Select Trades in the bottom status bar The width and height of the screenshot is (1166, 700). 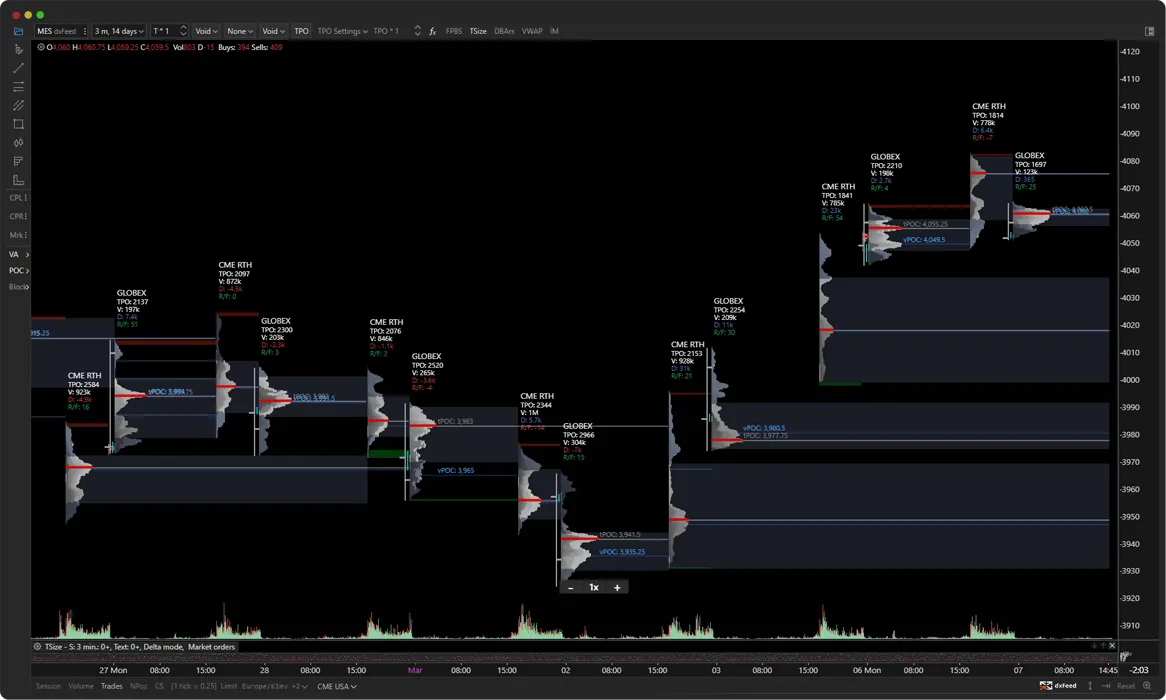click(x=110, y=687)
